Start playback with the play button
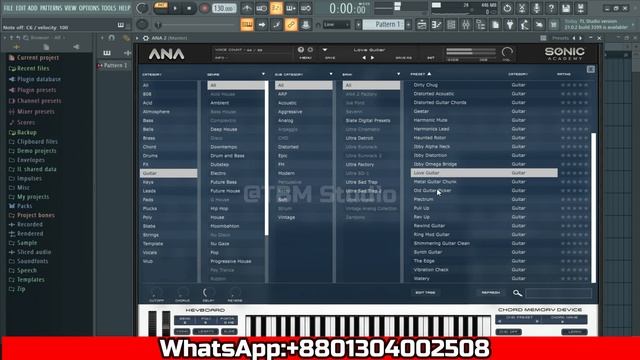Screen dimensions: 640x360 point(175,8)
